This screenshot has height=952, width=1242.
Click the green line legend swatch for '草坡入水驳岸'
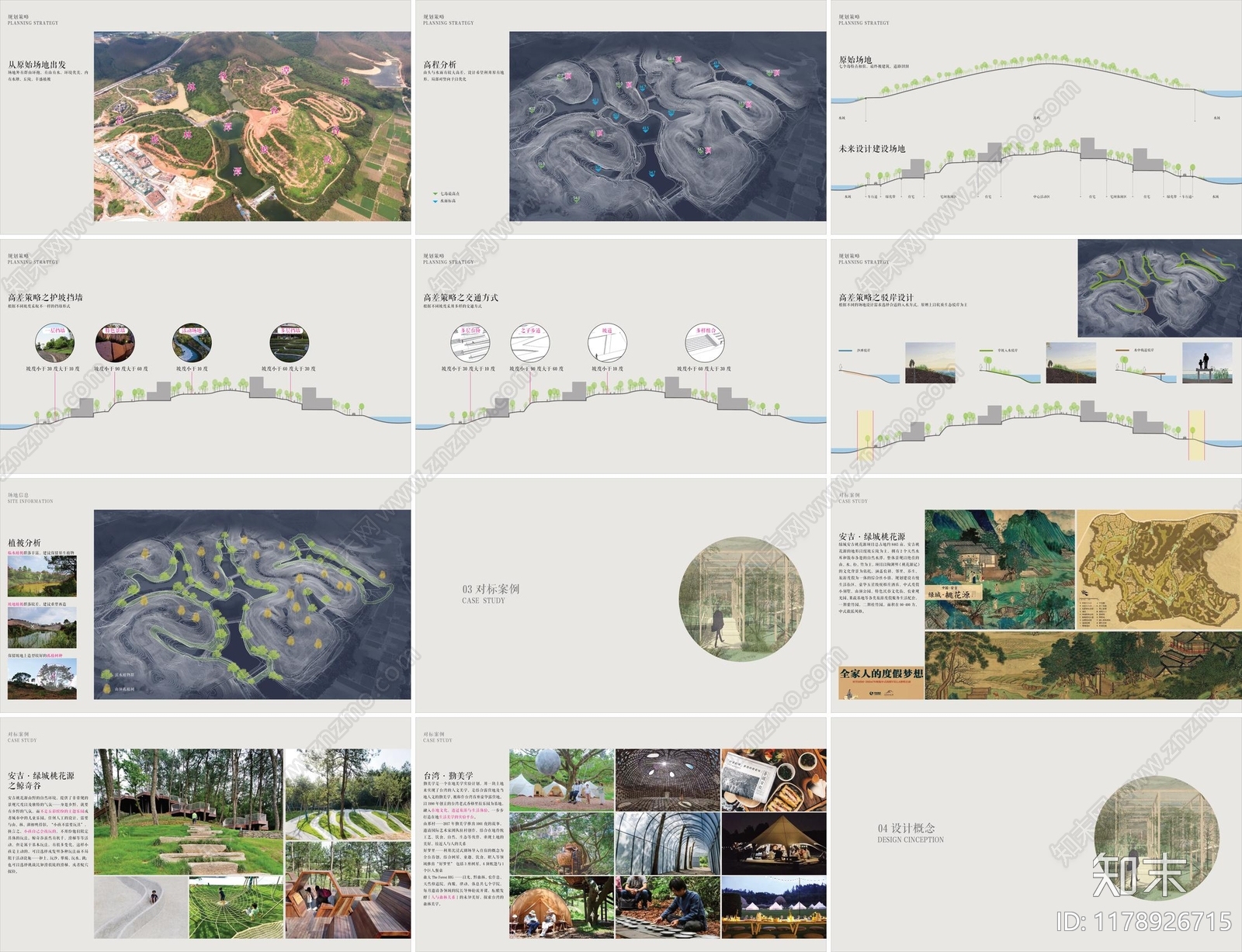pos(986,351)
